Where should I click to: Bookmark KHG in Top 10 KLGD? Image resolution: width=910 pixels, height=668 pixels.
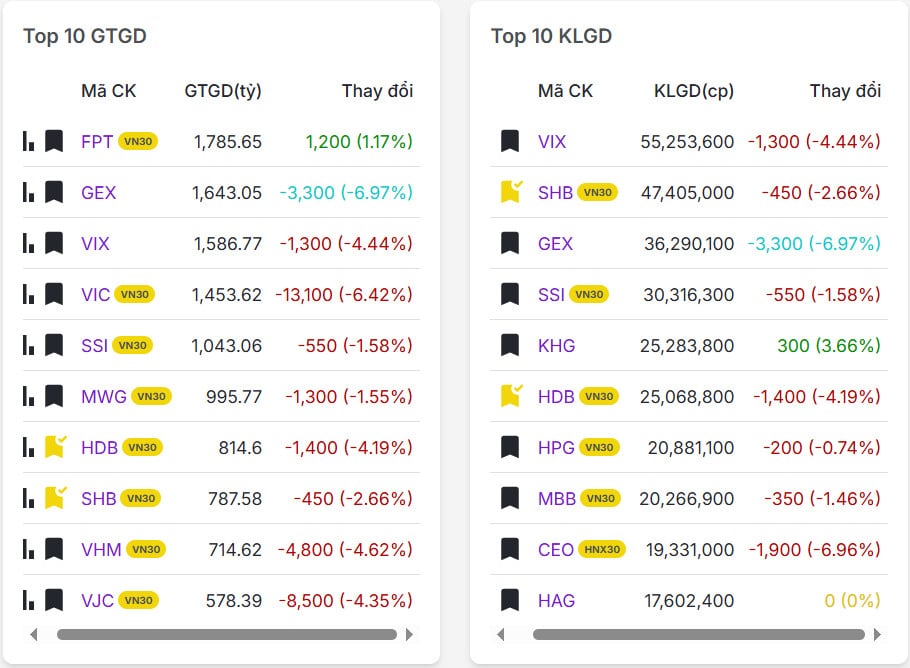[510, 345]
